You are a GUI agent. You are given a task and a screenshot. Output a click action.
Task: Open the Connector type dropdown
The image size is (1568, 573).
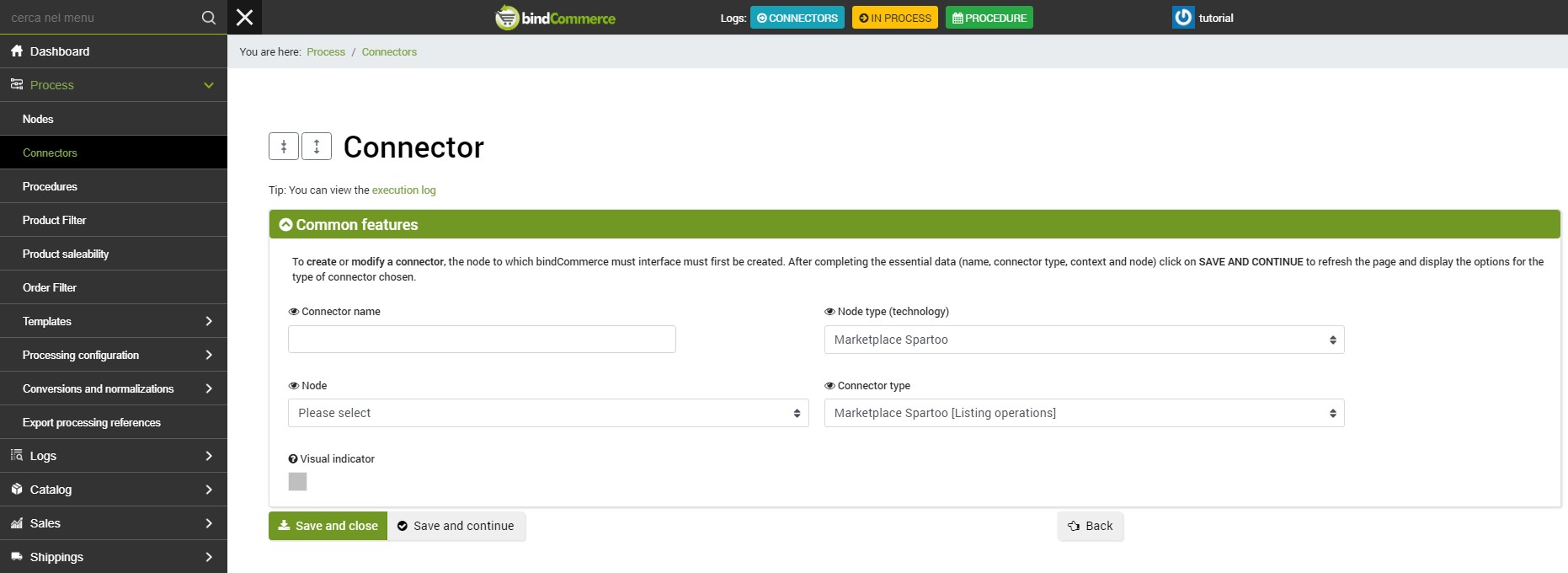(1084, 413)
